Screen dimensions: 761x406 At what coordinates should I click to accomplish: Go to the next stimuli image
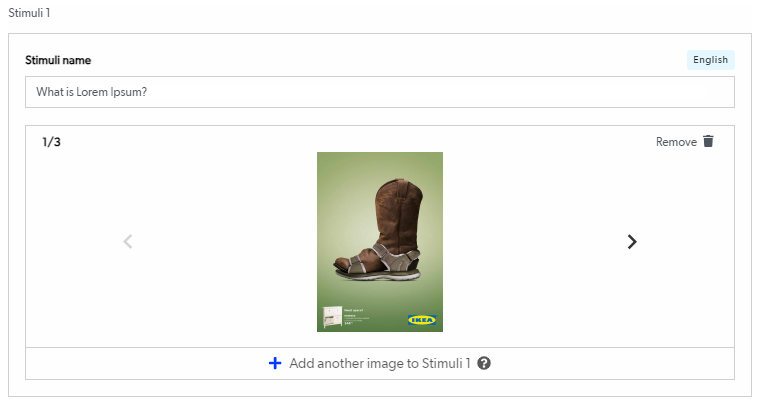point(632,241)
